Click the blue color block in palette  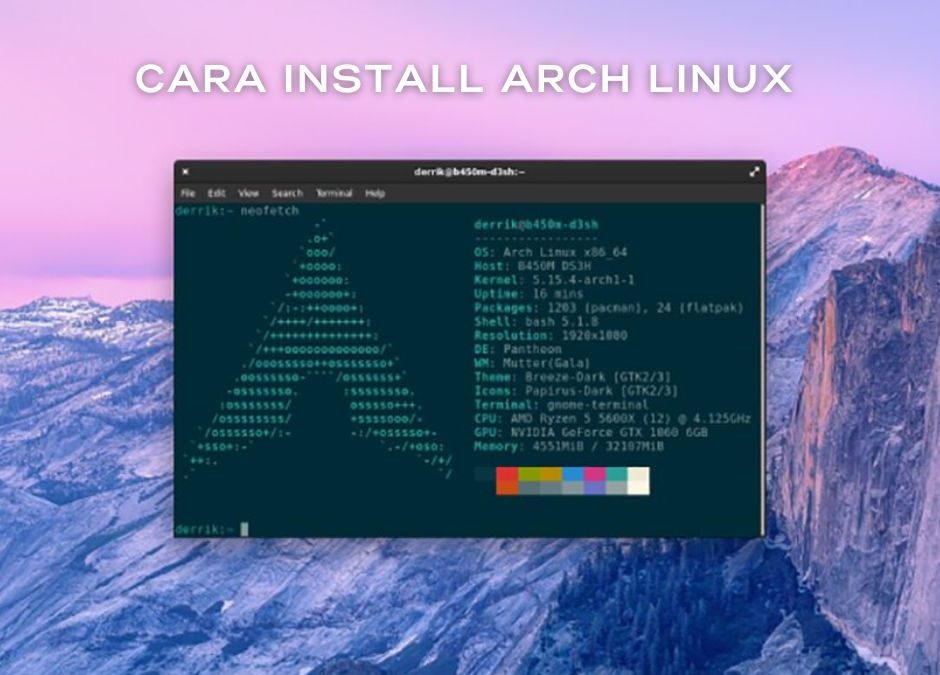point(573,474)
